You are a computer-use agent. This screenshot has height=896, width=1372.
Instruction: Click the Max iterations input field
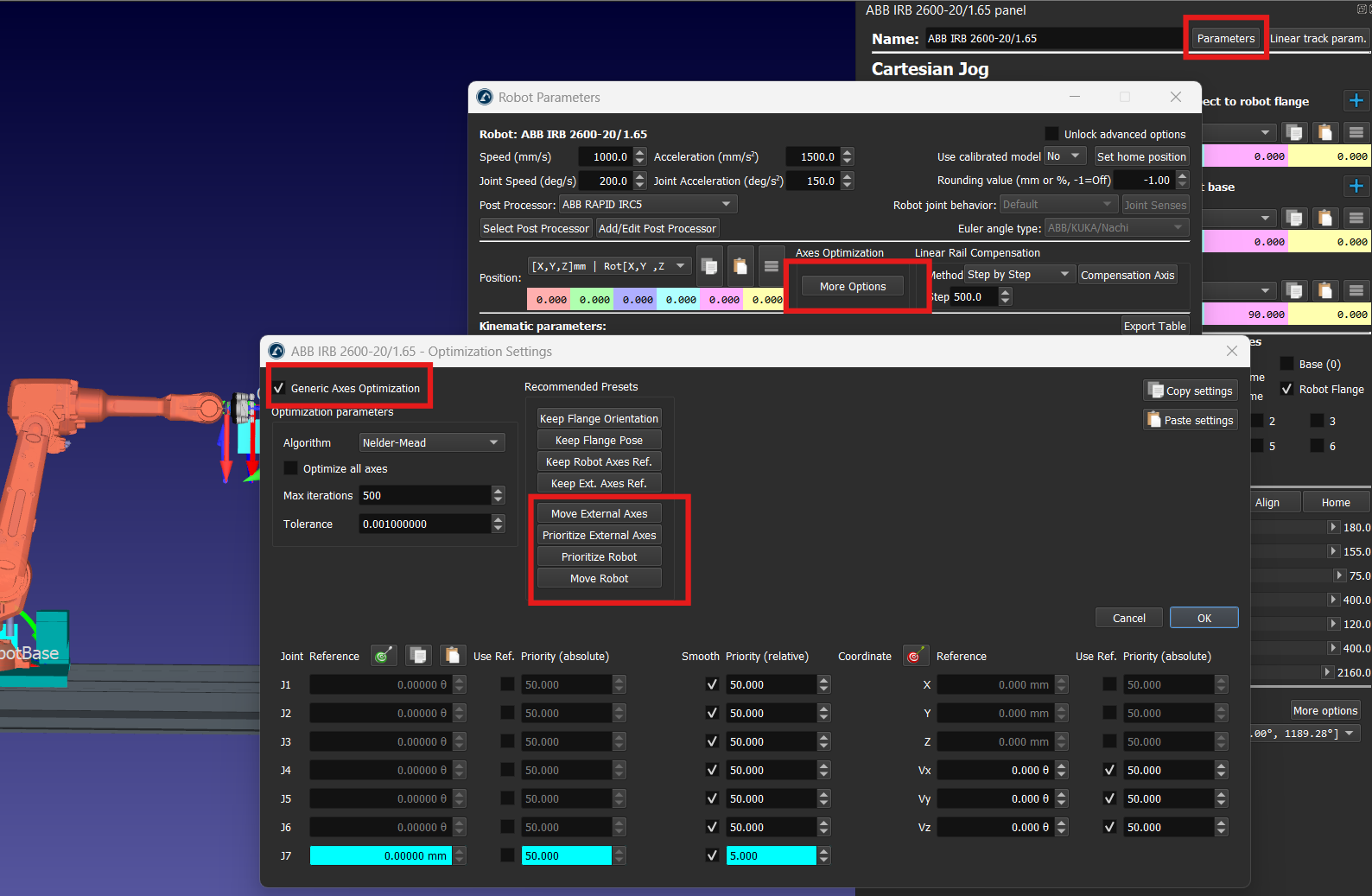point(424,495)
